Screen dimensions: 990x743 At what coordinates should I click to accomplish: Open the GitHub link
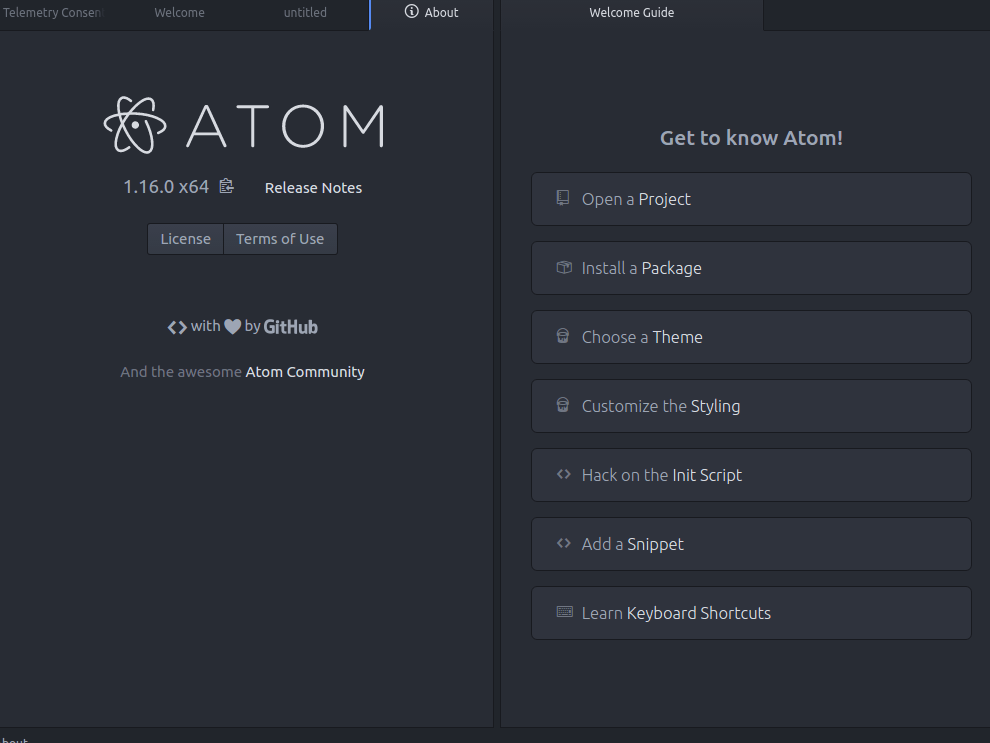coord(290,327)
